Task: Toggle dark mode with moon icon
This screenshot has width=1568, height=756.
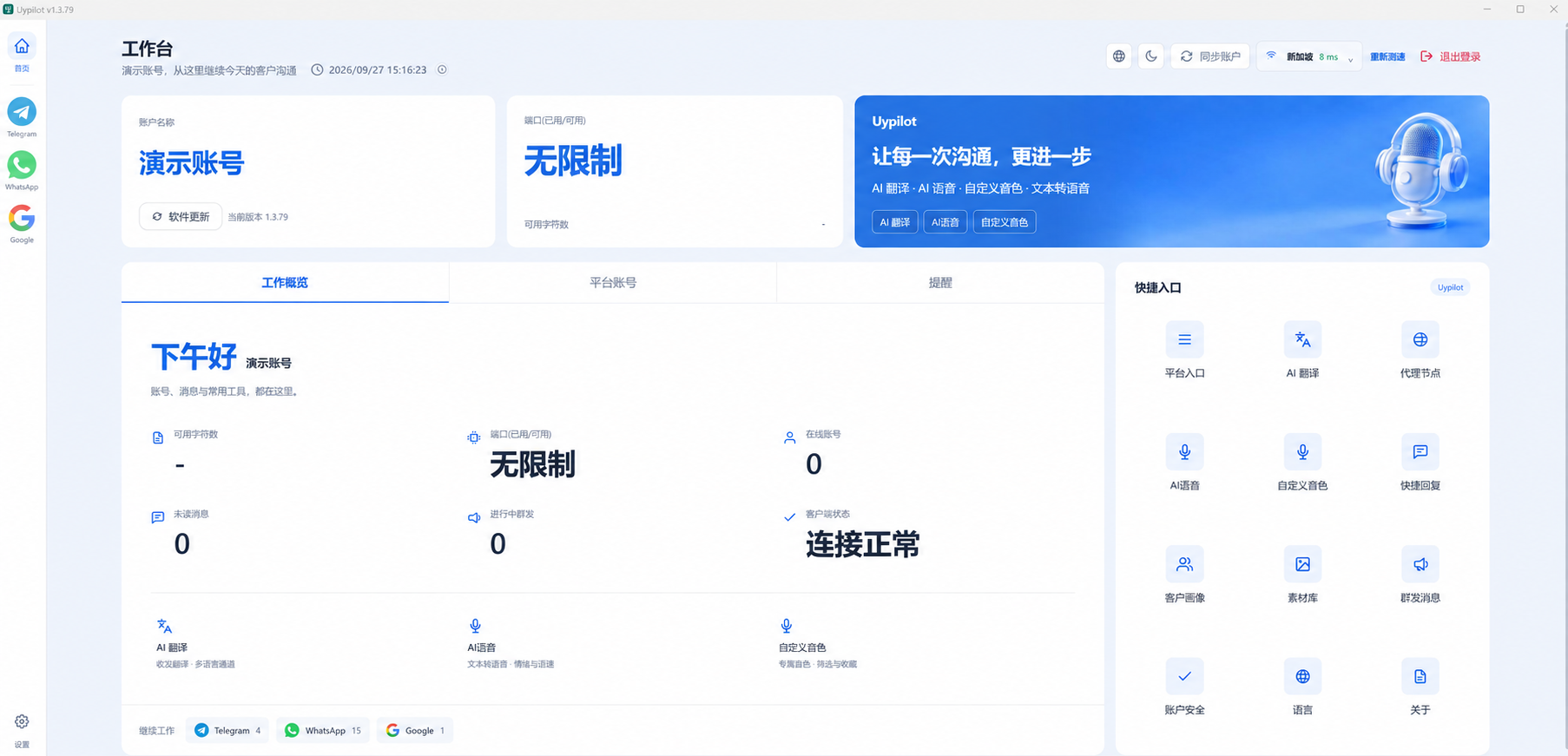Action: (x=1151, y=56)
